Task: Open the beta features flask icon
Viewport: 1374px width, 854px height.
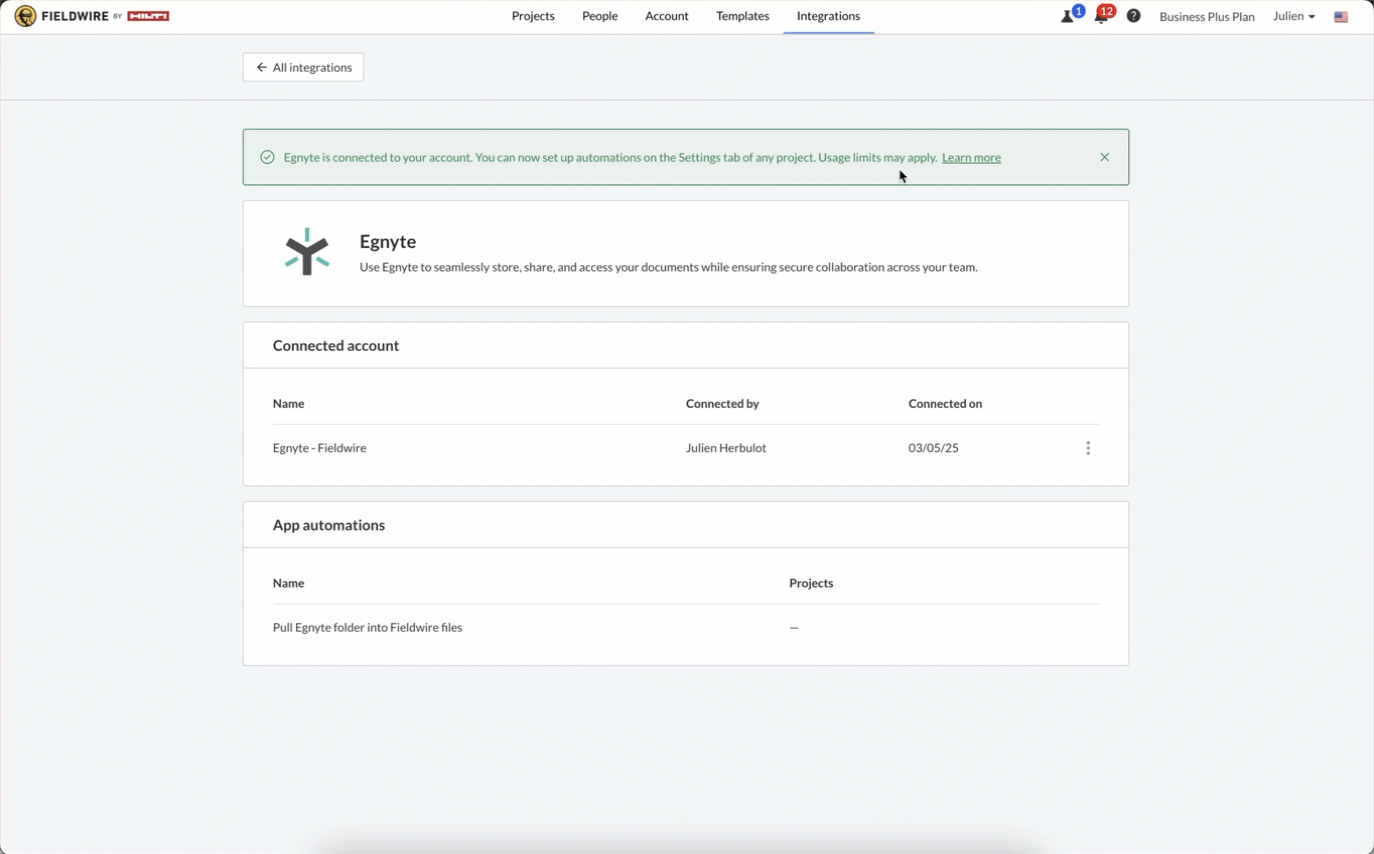Action: pos(1068,17)
